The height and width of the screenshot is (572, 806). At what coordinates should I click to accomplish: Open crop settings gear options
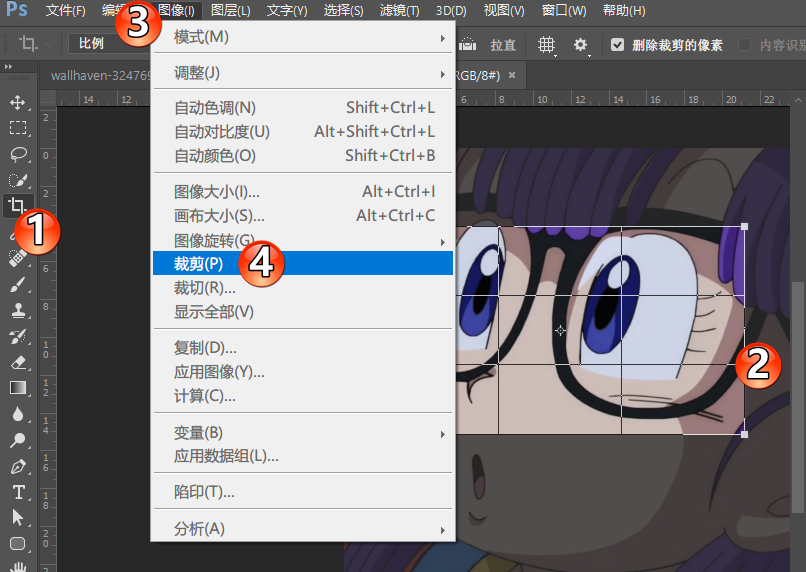pyautogui.click(x=581, y=45)
